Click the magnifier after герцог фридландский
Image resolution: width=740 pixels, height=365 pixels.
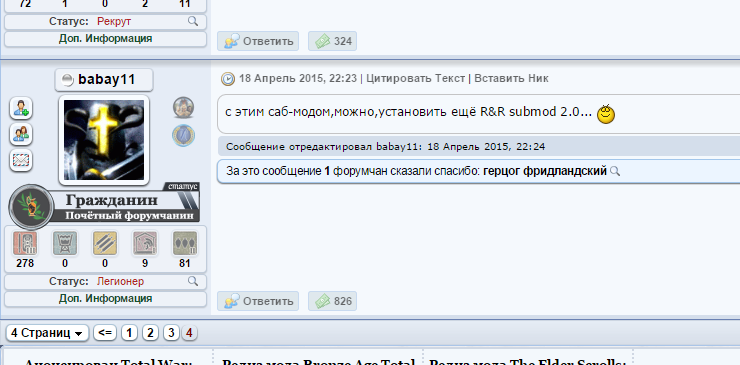coord(614,171)
